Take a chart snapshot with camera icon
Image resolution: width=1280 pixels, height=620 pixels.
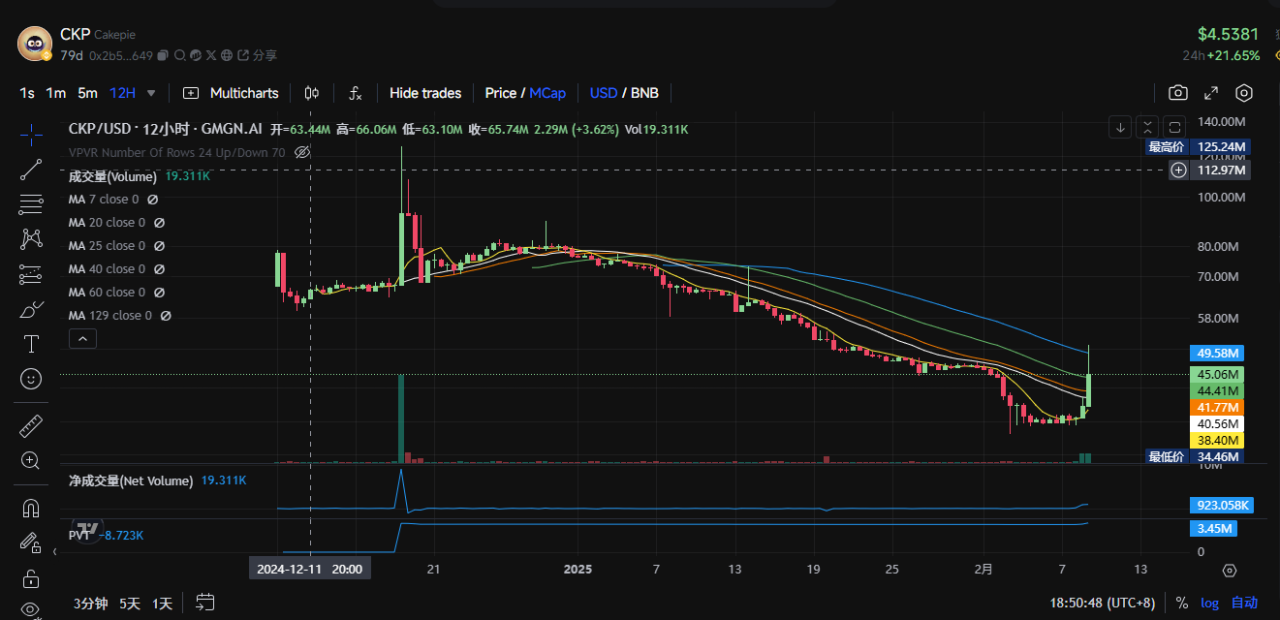point(1178,93)
